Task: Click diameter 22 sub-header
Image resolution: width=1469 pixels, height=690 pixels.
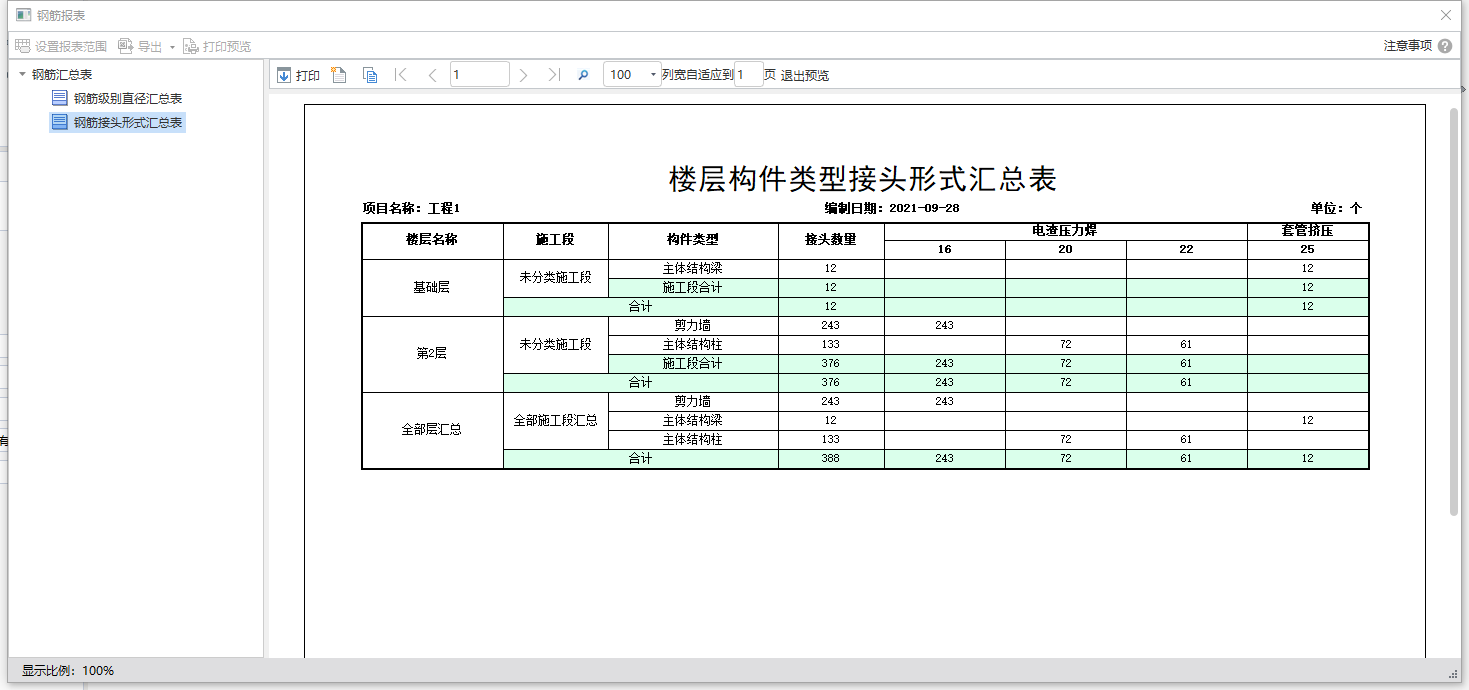Action: 1186,249
